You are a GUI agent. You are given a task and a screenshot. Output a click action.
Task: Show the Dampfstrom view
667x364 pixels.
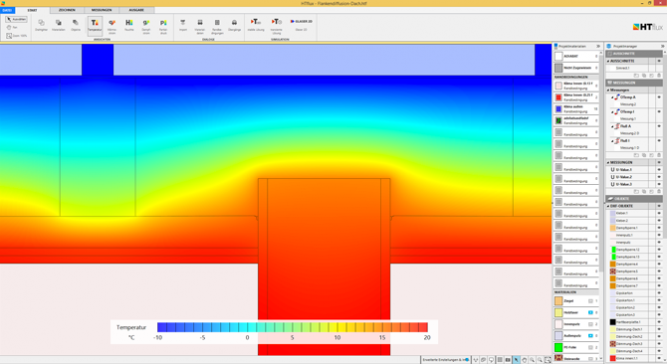click(x=146, y=26)
